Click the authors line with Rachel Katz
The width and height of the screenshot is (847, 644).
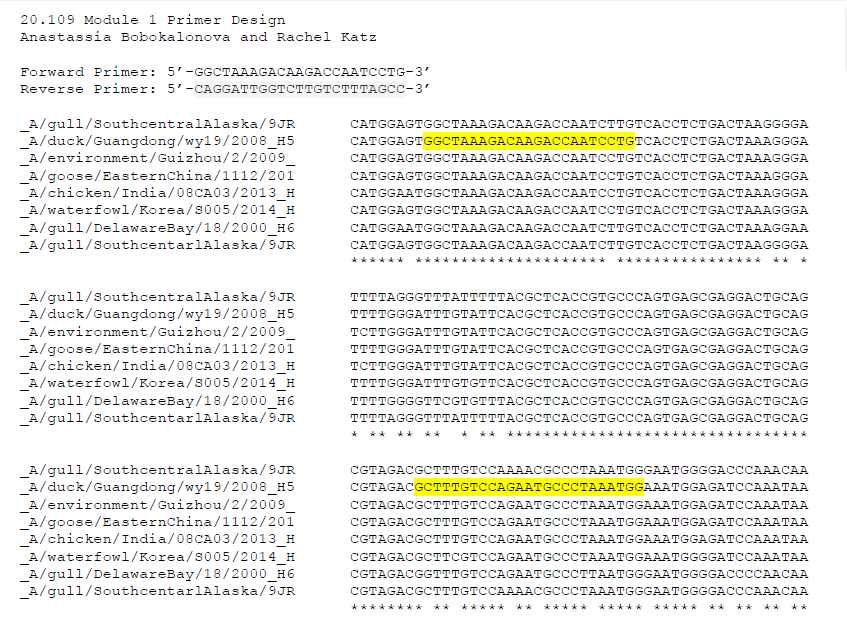point(198,37)
